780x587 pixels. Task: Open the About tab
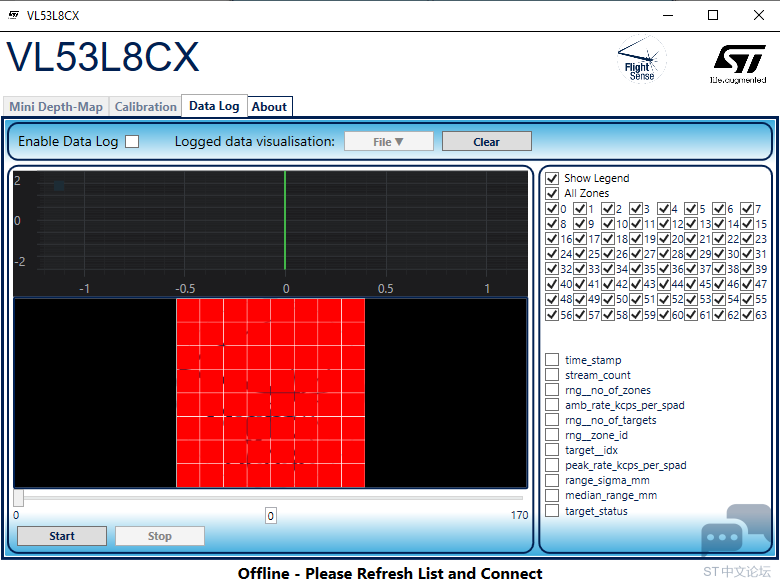pos(270,106)
